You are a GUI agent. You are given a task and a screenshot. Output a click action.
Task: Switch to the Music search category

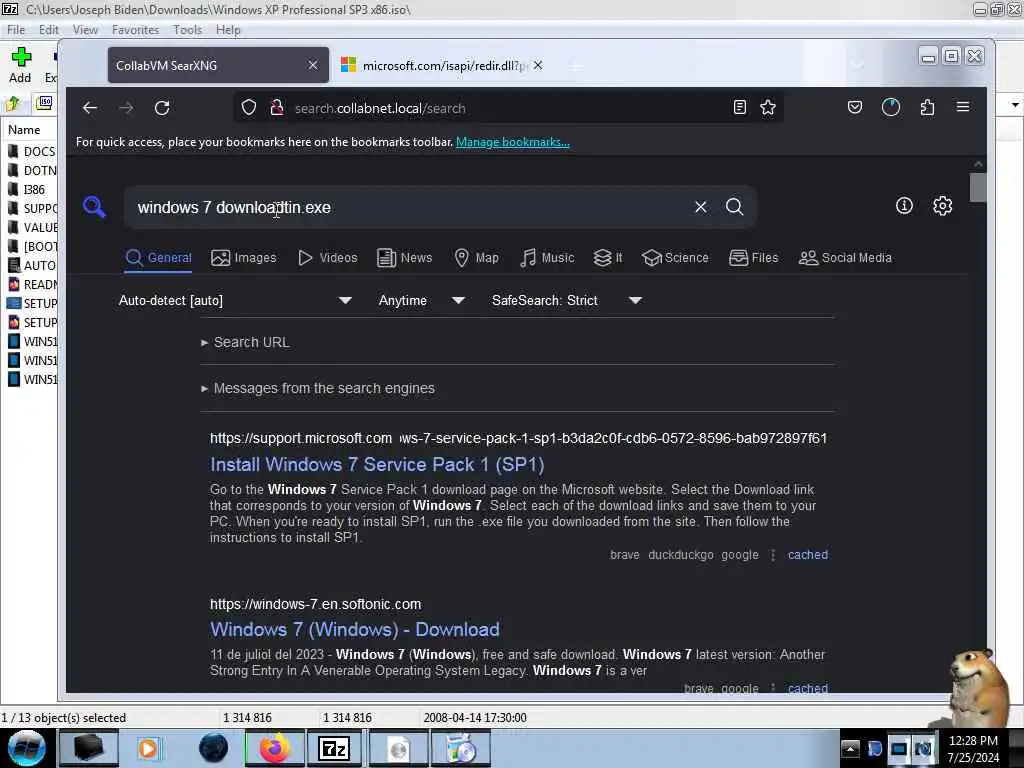(x=547, y=257)
